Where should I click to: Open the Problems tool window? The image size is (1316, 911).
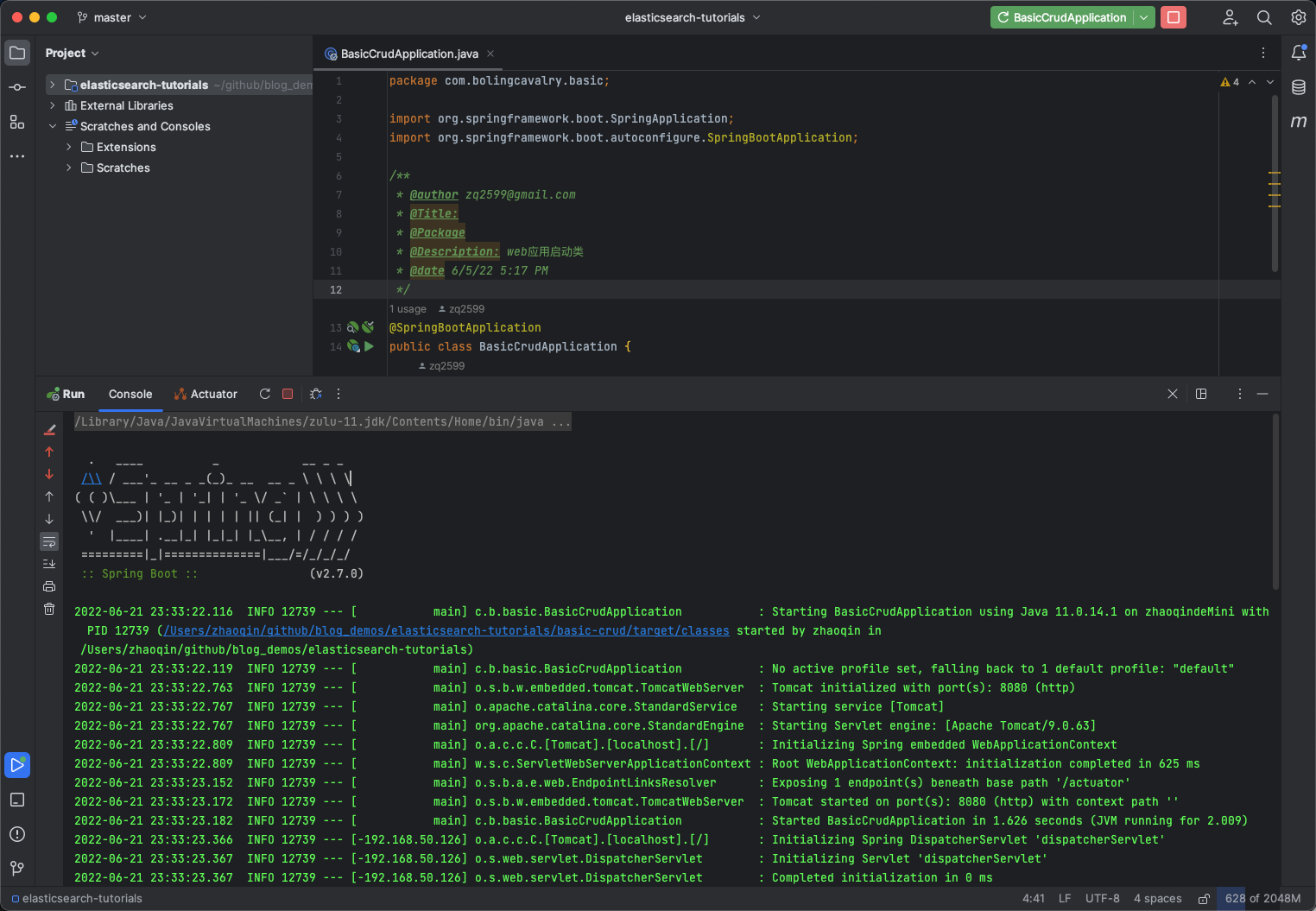pos(17,834)
